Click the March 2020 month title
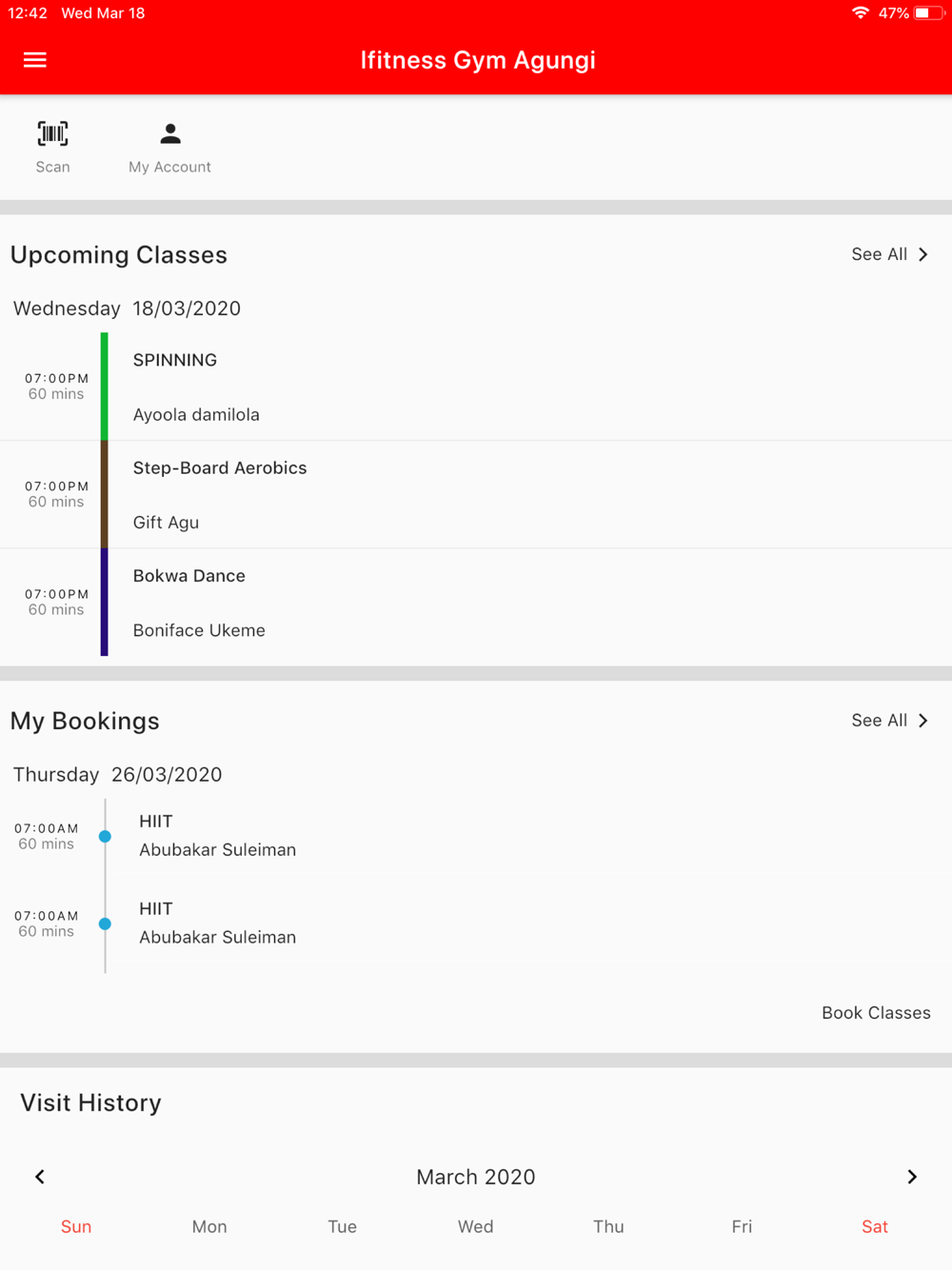Image resolution: width=952 pixels, height=1270 pixels. coord(476,1177)
